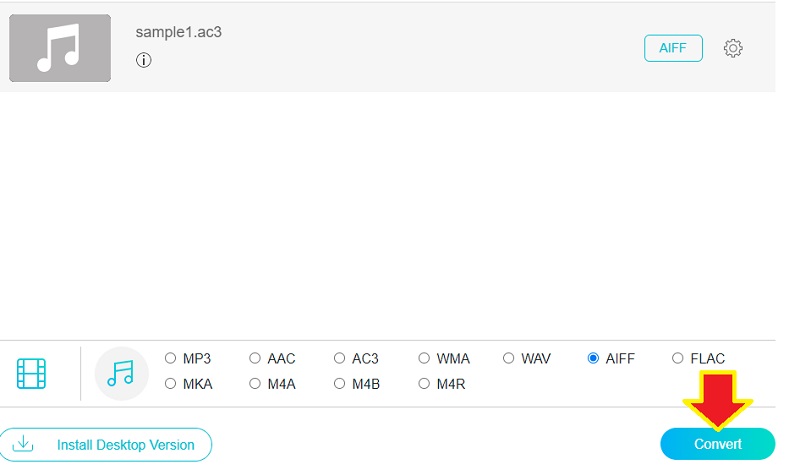
Task: Pick the AC3 format option
Action: coord(340,358)
